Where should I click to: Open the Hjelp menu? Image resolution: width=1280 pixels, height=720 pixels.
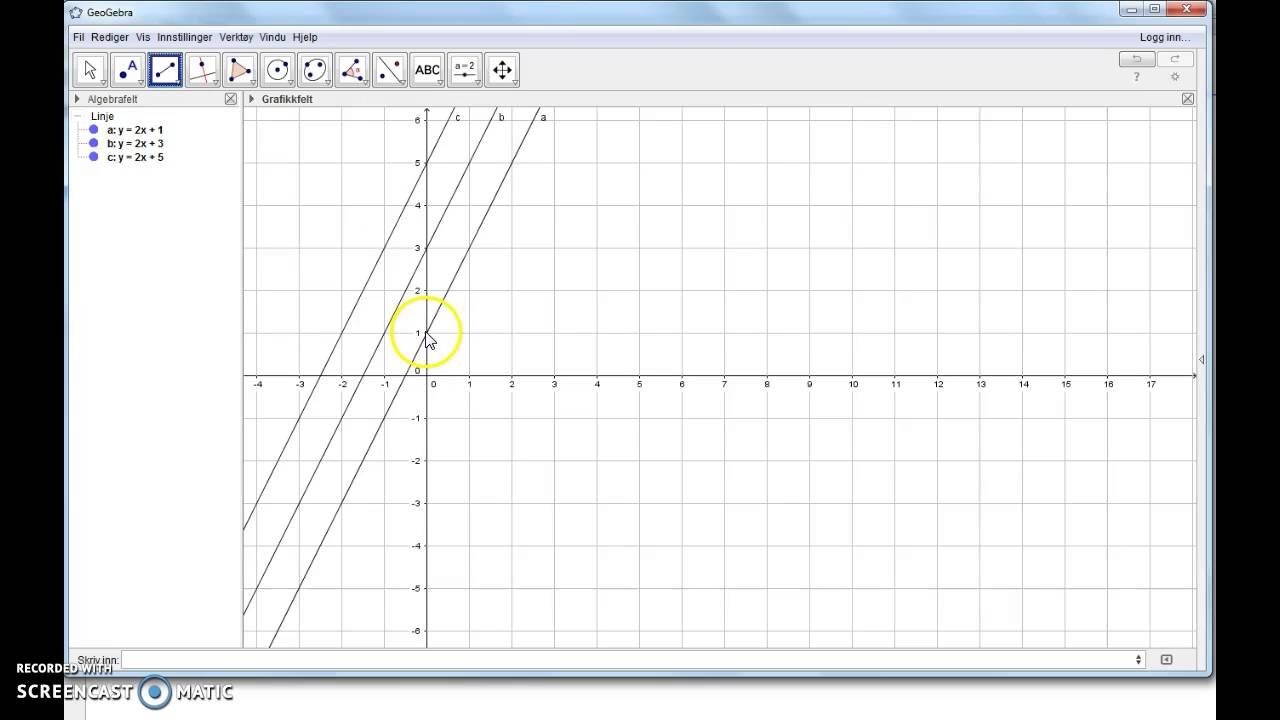point(305,37)
